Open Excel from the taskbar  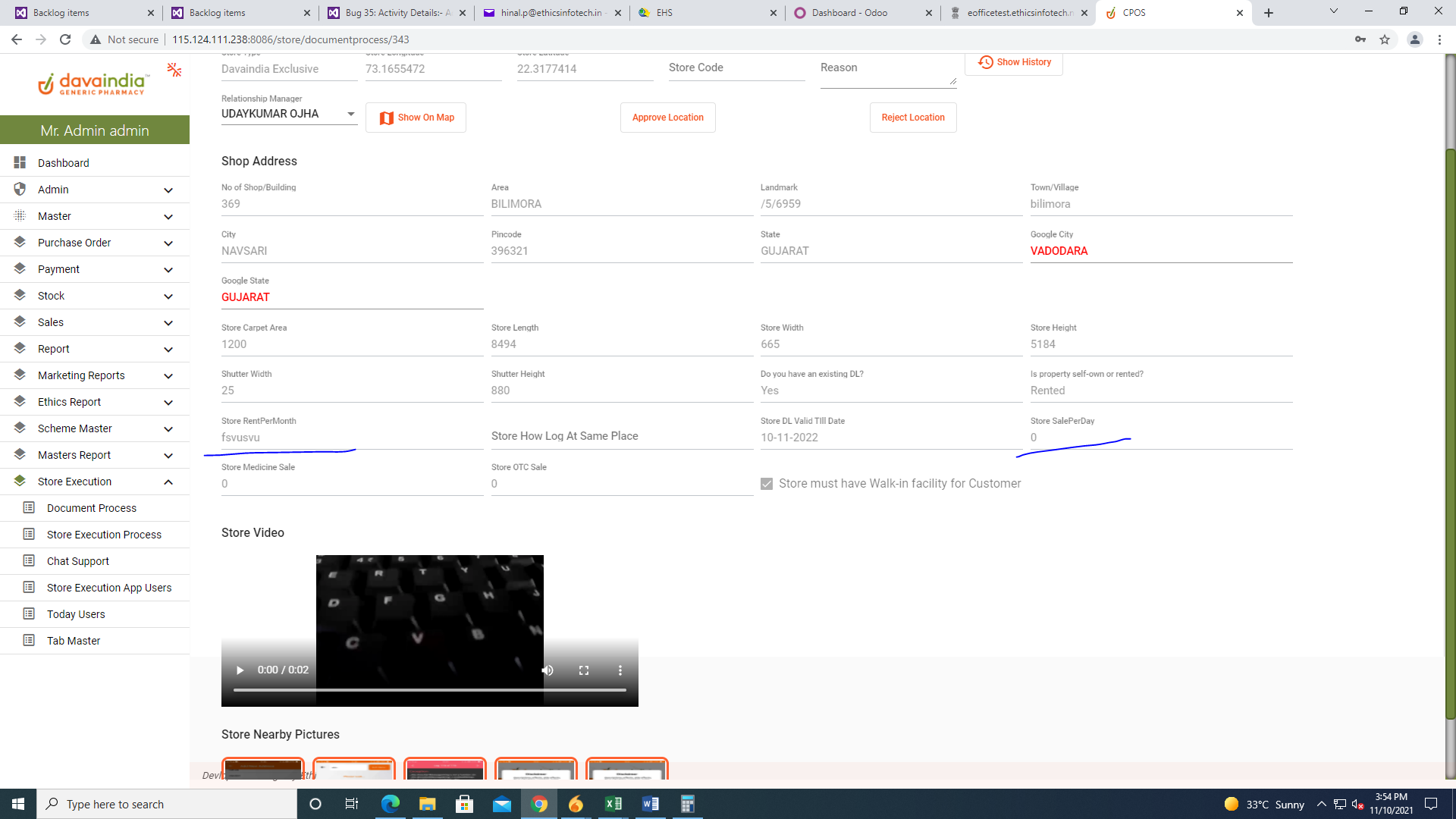pyautogui.click(x=613, y=804)
